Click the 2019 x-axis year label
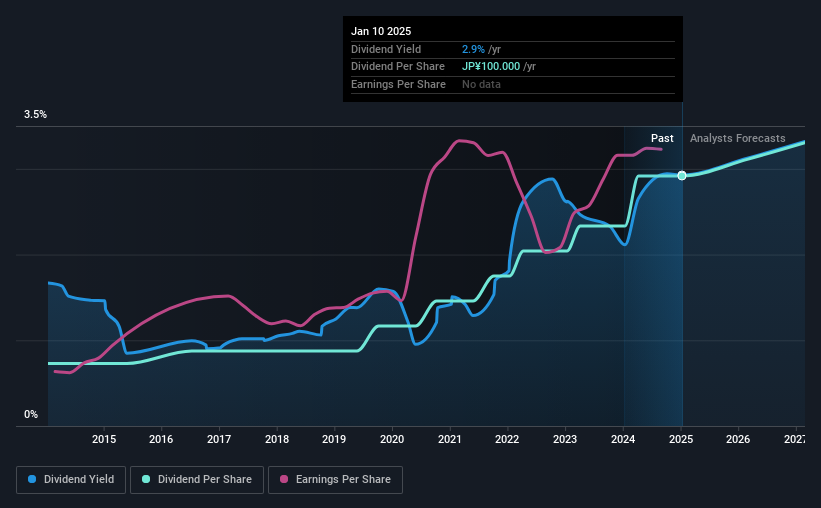The height and width of the screenshot is (508, 821). pos(334,439)
